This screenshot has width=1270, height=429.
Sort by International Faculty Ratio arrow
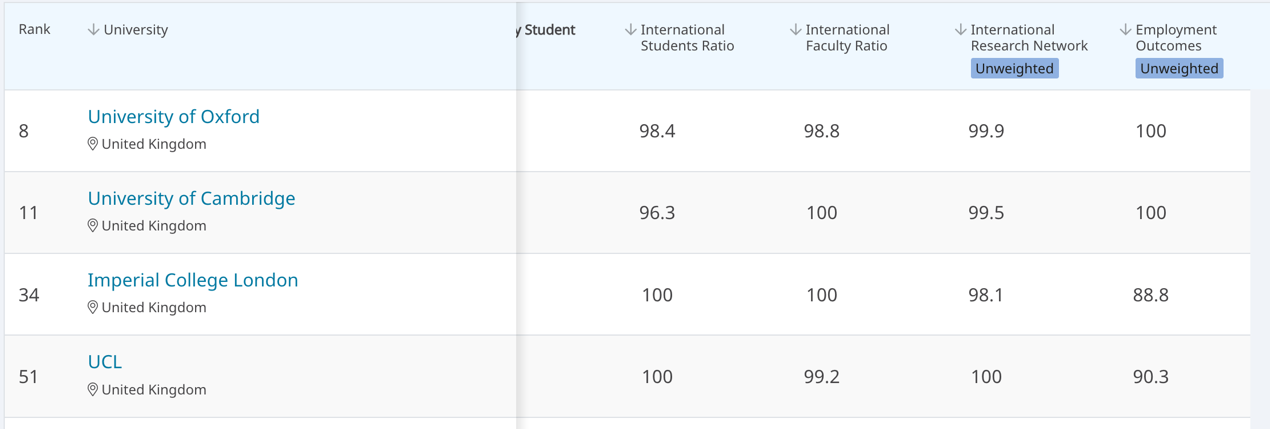(796, 30)
